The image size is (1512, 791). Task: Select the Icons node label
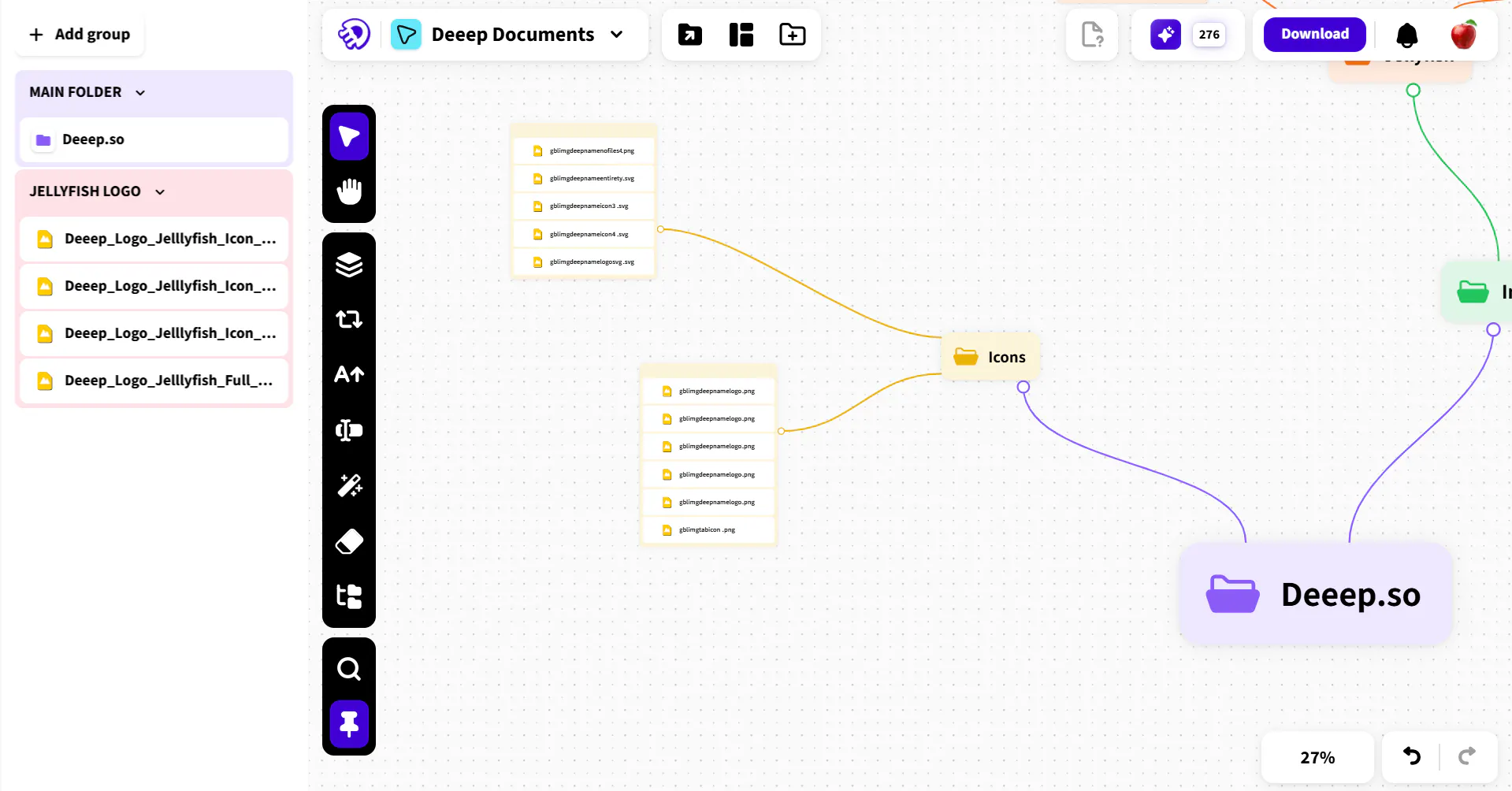tap(1007, 357)
